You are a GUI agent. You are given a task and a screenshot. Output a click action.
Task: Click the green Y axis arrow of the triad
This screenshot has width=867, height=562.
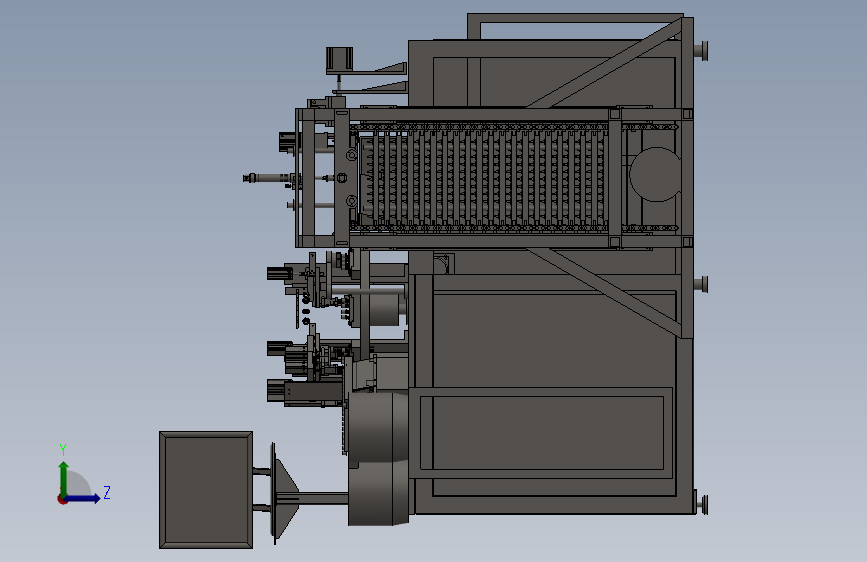(63, 478)
